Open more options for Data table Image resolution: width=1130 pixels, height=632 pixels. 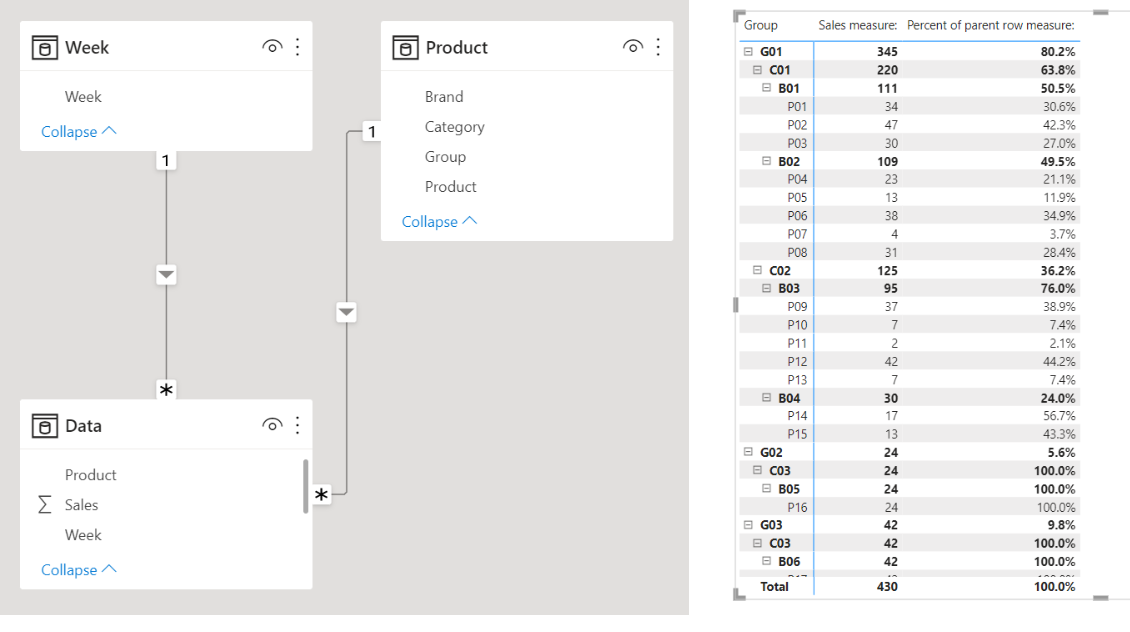click(298, 426)
